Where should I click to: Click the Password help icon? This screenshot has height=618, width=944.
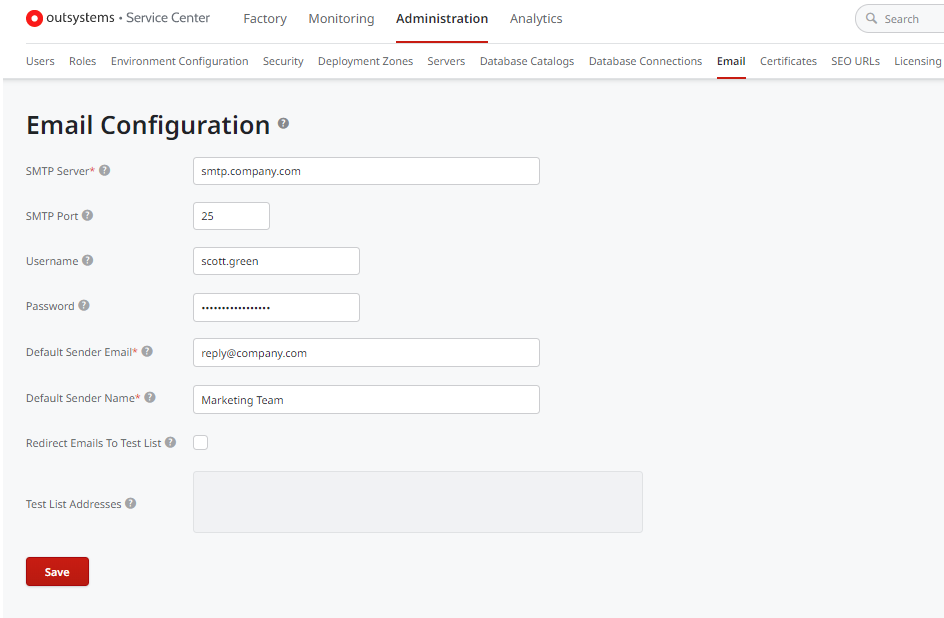84,305
